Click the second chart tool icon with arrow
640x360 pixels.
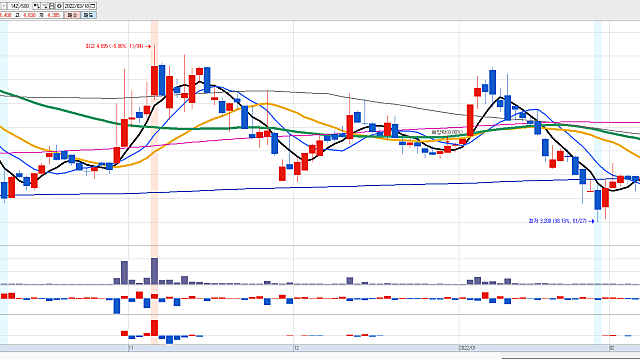[44, 6]
